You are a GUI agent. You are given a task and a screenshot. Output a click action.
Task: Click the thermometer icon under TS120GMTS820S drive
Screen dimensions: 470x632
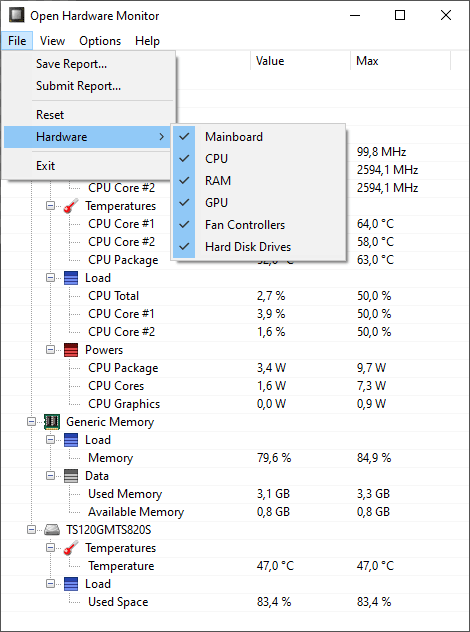71,548
